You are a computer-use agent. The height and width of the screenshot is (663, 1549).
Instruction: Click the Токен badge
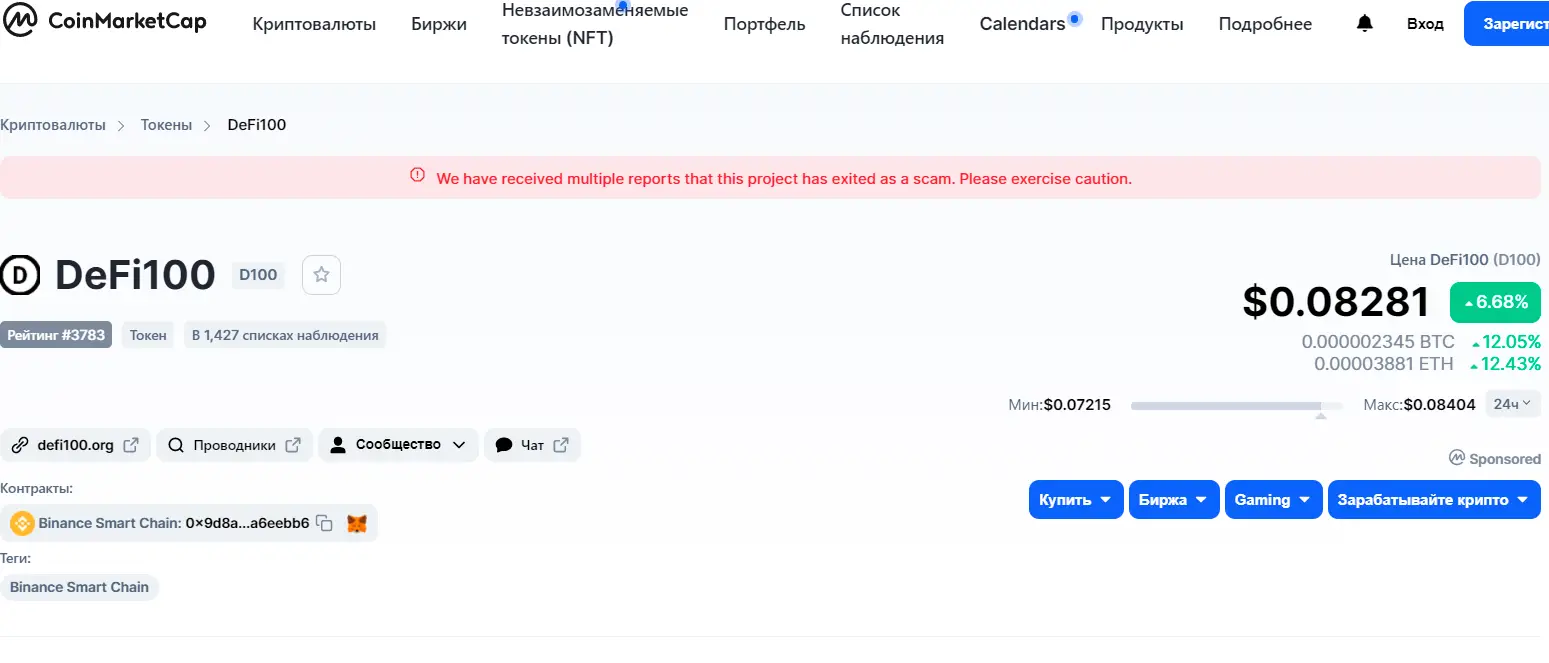pyautogui.click(x=148, y=335)
